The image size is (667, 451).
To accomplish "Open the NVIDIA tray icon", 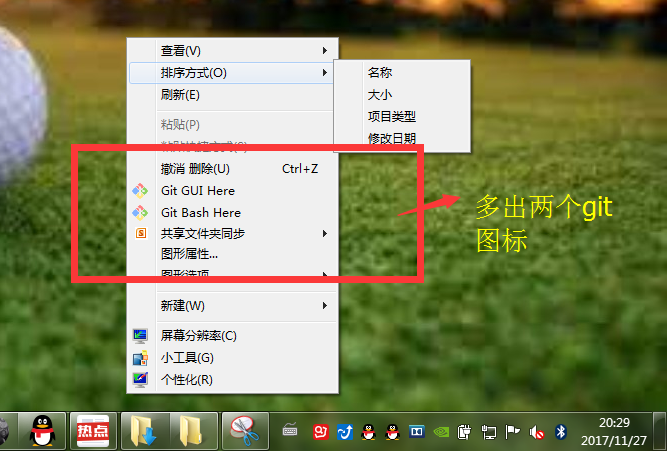I will coord(441,432).
